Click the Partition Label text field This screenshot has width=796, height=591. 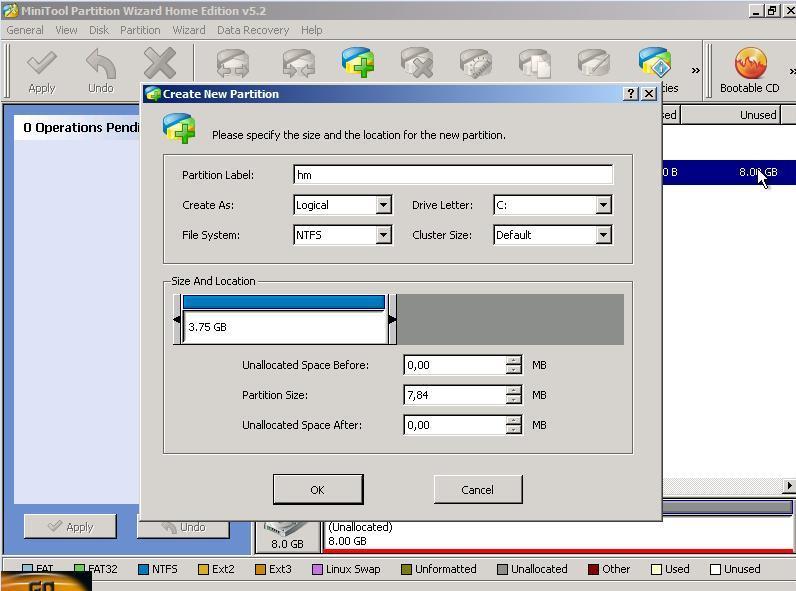452,175
